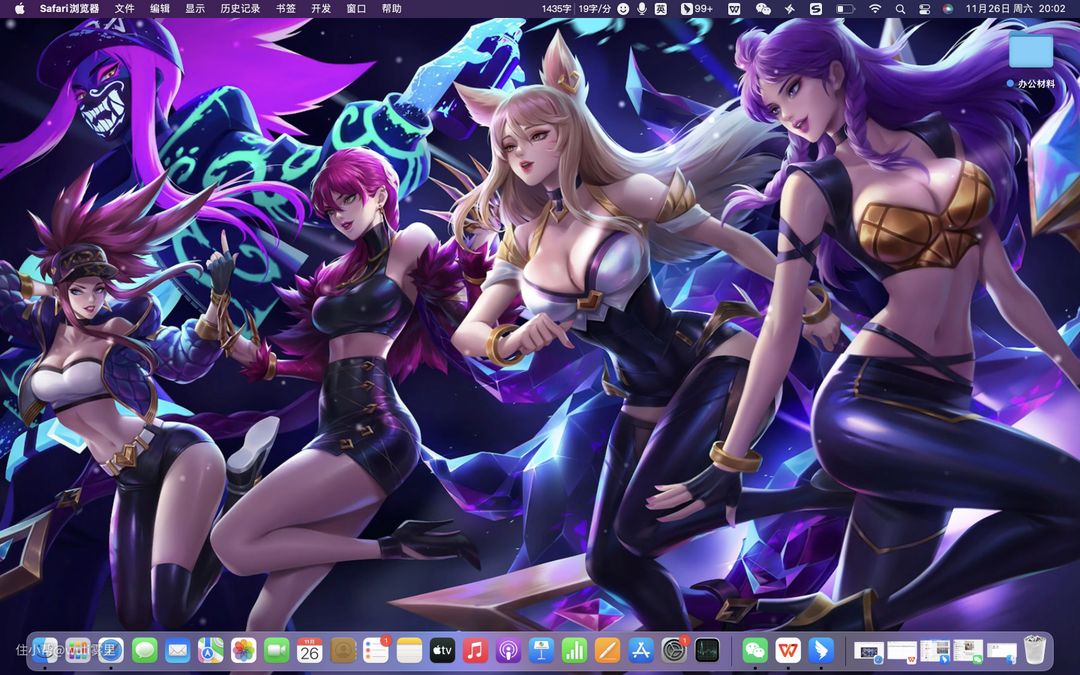The height and width of the screenshot is (675, 1080).
Task: Open the App Store in Dock
Action: 641,650
